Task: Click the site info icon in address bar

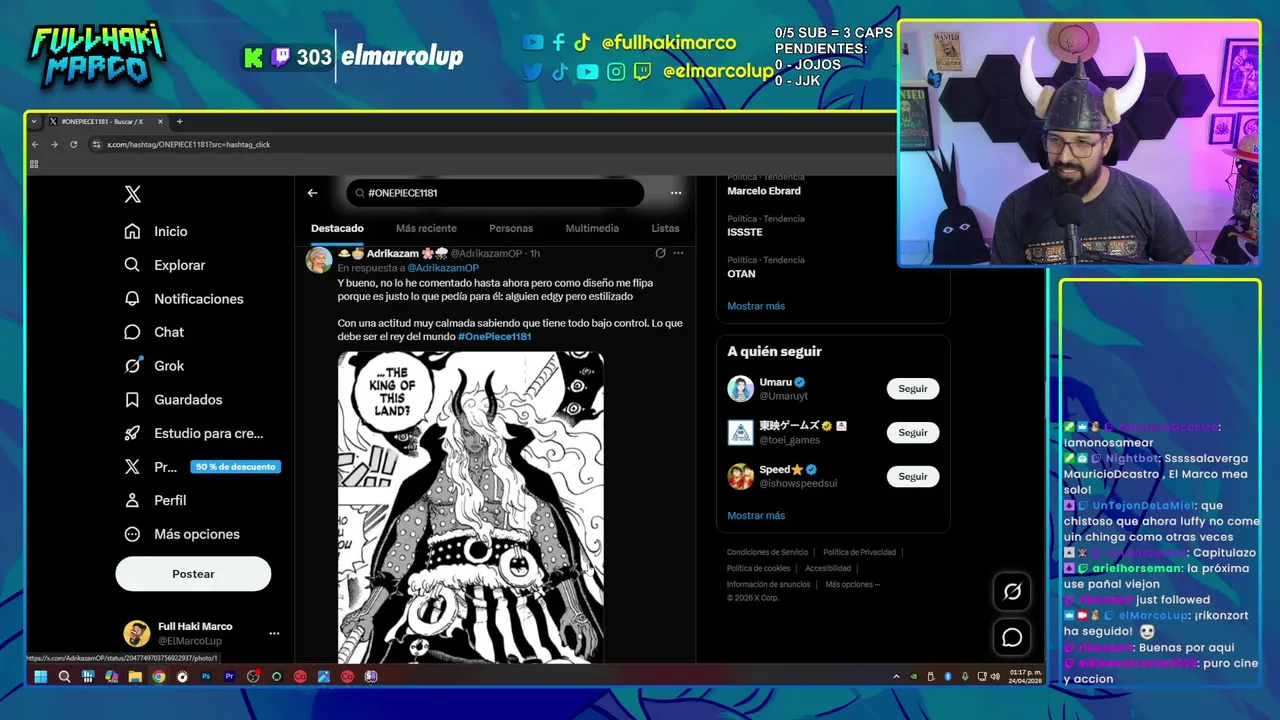Action: tap(97, 144)
